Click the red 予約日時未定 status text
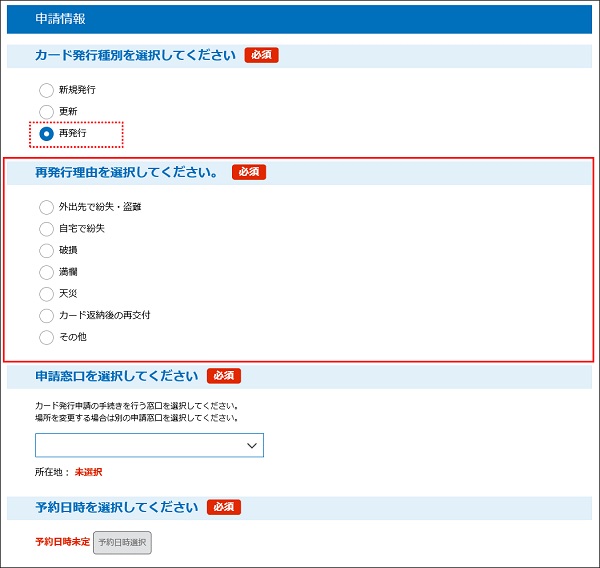 (x=62, y=542)
